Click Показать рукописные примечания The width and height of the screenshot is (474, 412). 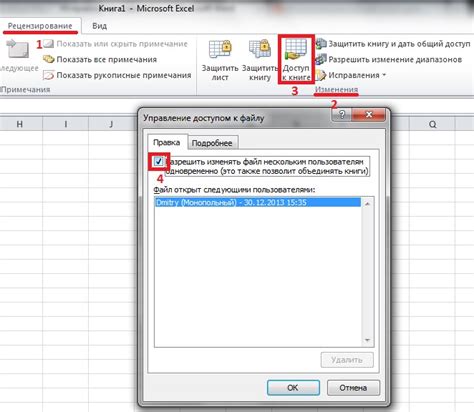[x=117, y=75]
